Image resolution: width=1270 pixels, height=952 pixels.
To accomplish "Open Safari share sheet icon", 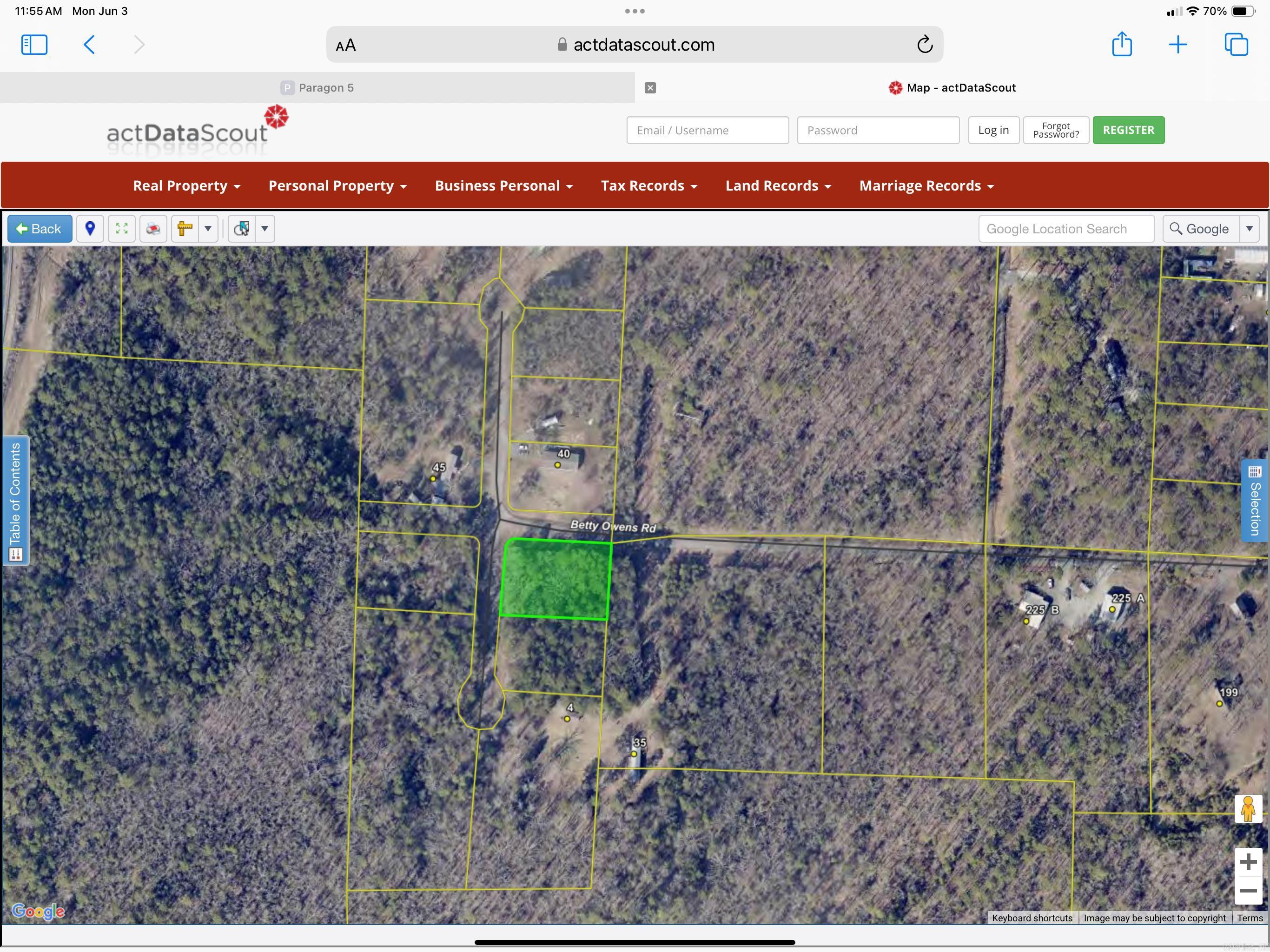I will 1123,44.
